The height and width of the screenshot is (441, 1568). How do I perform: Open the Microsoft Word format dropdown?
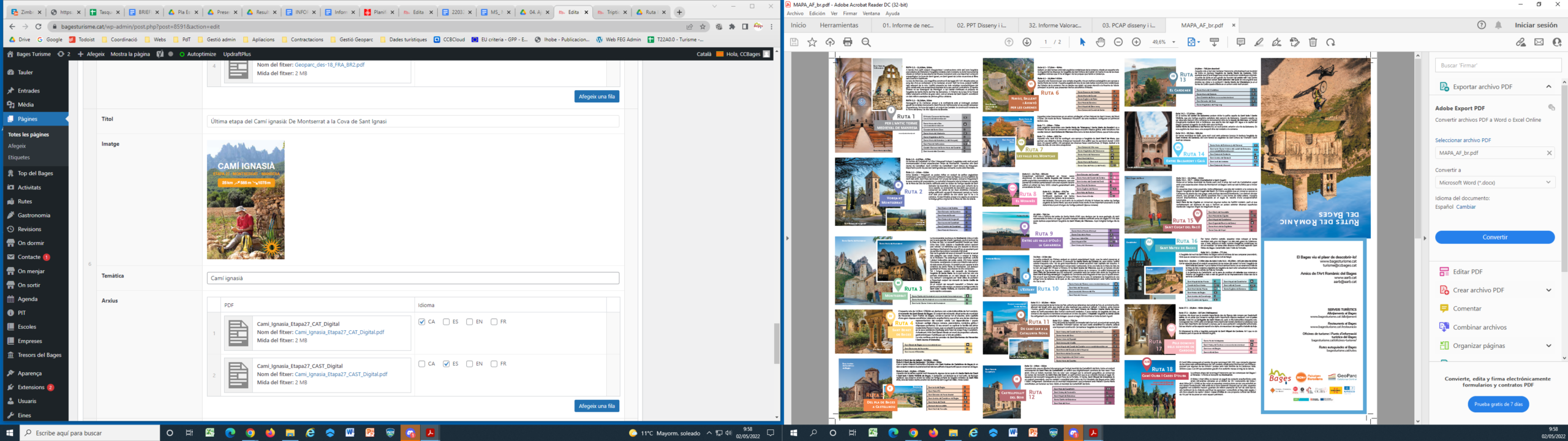[x=1494, y=183]
